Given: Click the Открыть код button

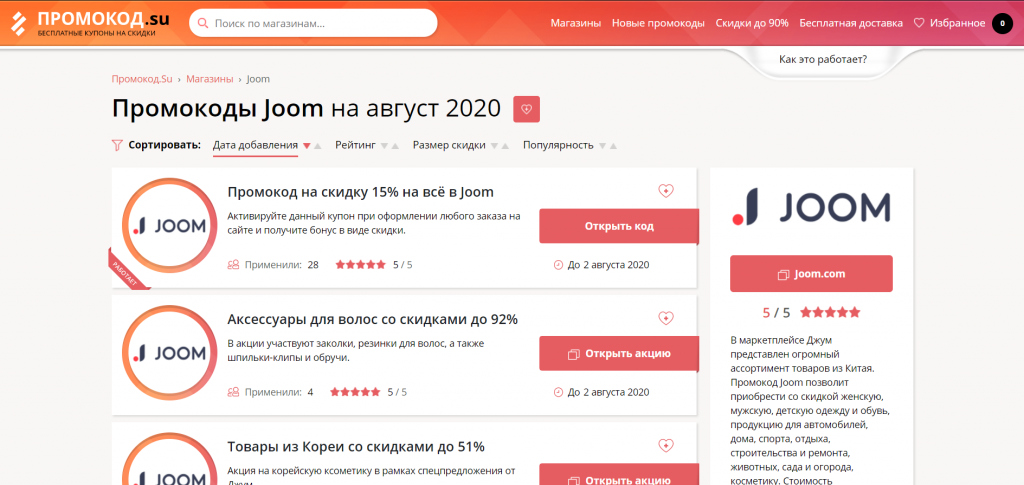Looking at the screenshot, I should point(619,226).
